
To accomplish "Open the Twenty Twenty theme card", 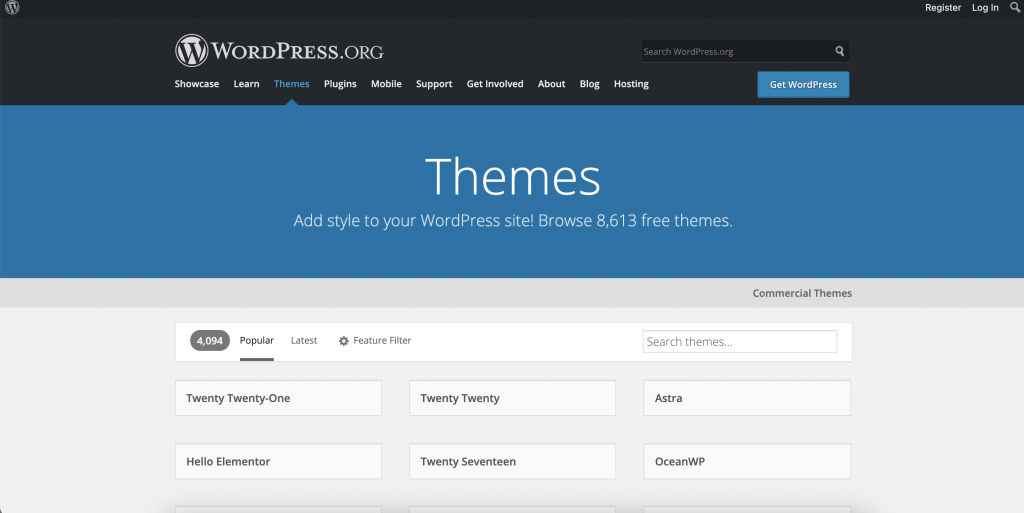I will tap(512, 398).
